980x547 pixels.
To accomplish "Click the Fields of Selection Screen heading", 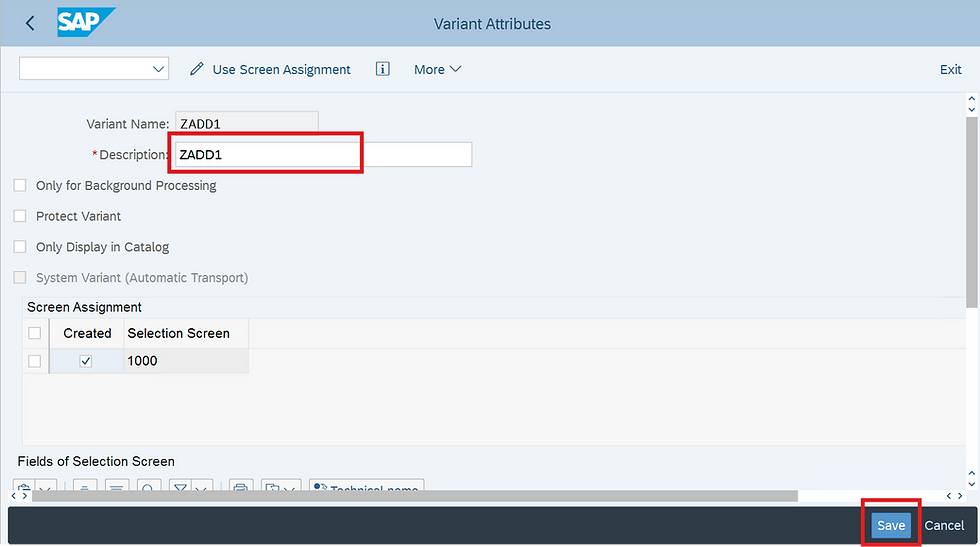I will (96, 461).
